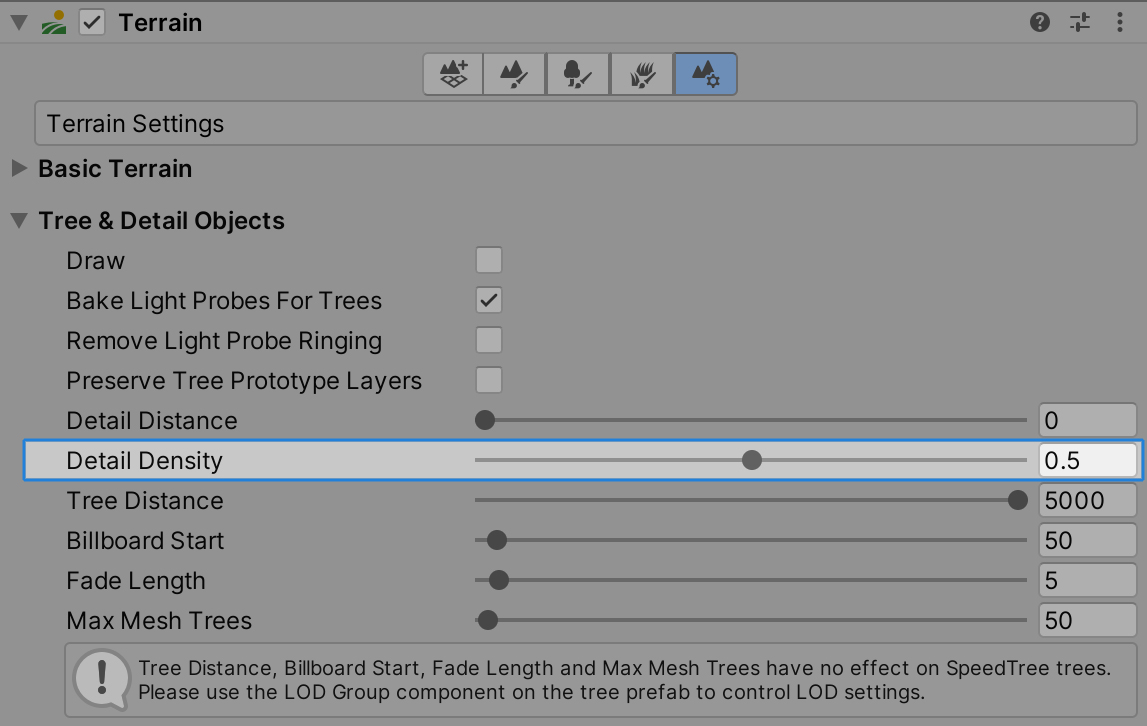This screenshot has height=726, width=1147.
Task: Click the Detail Density slider handle
Action: (x=751, y=460)
